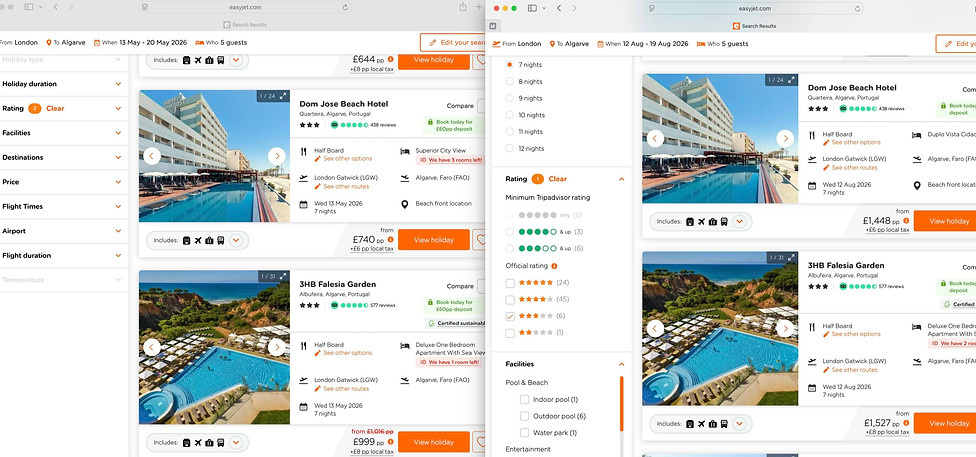
Task: Open To Algarve field in right window
Action: click(569, 44)
